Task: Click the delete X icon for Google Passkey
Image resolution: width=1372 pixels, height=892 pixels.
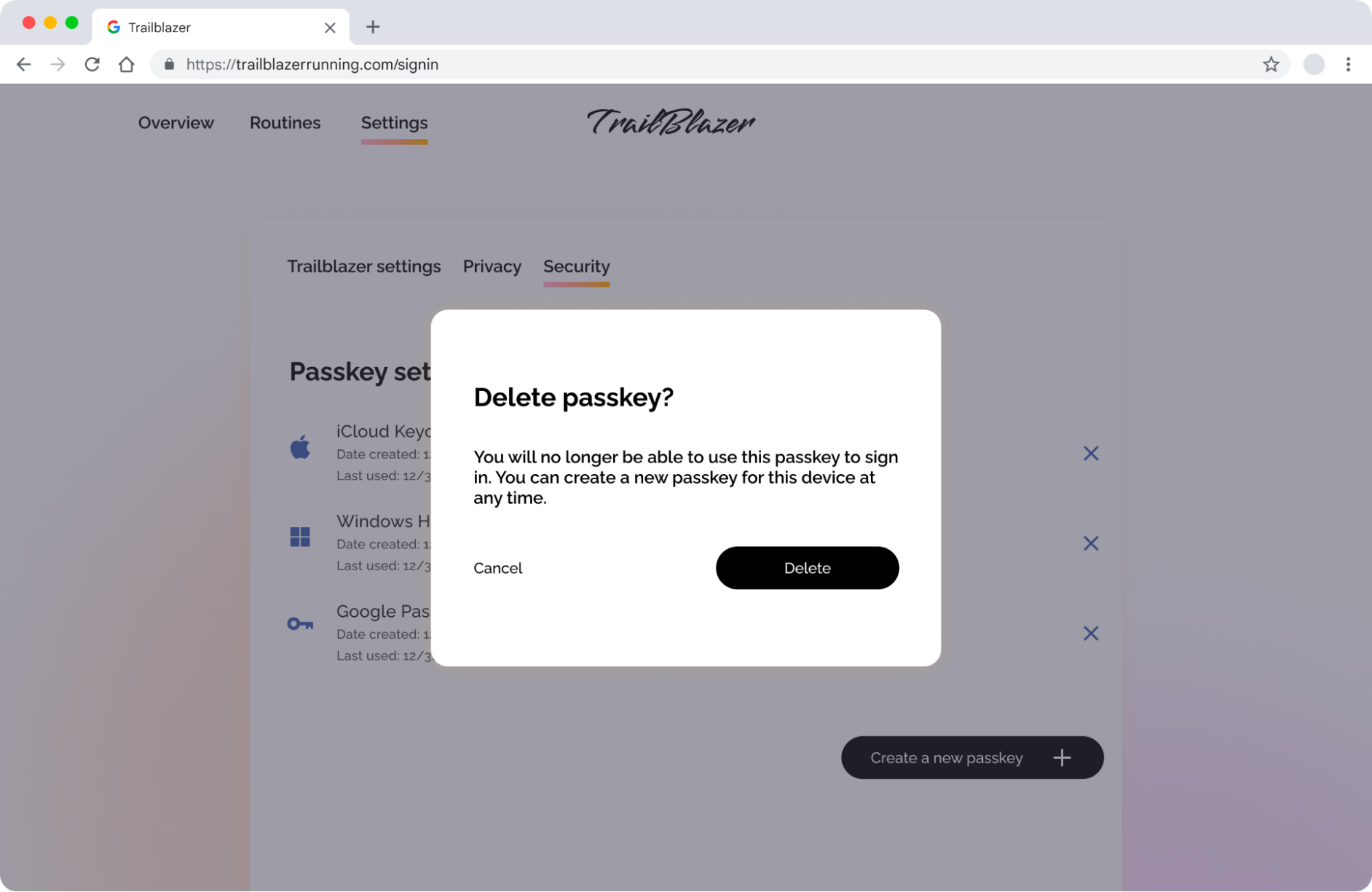Action: point(1091,633)
